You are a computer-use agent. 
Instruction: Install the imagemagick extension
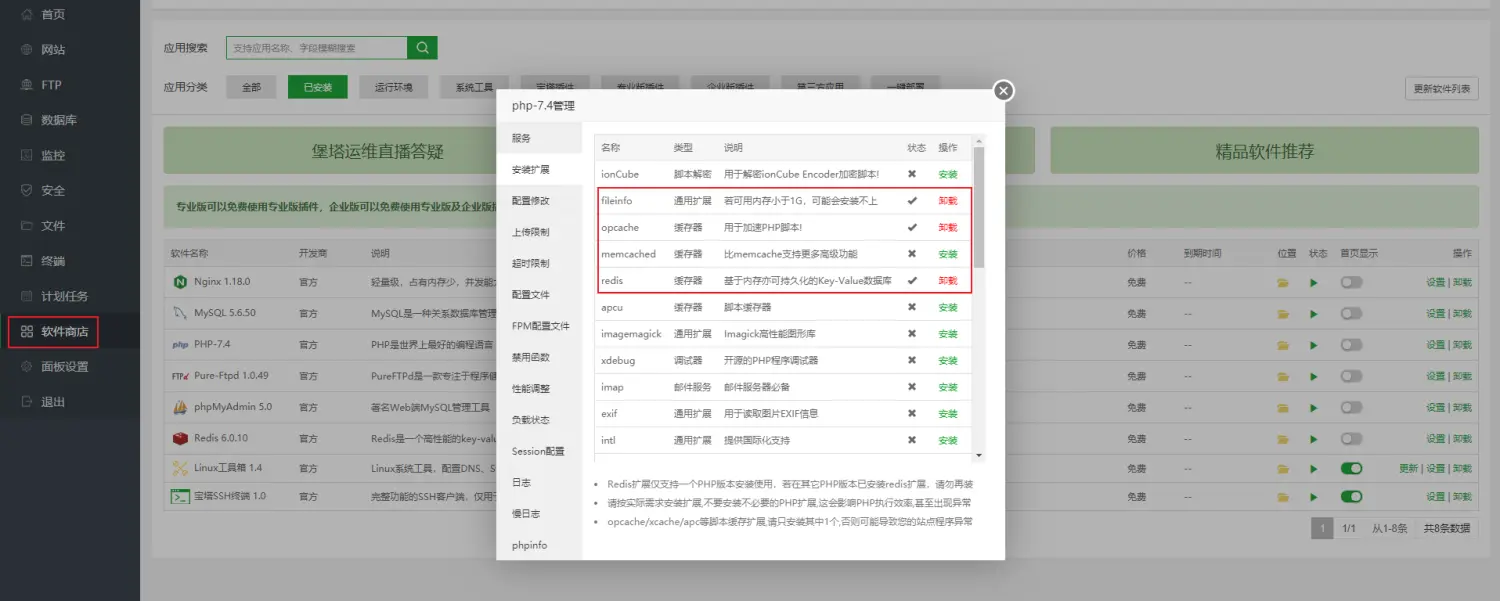click(948, 334)
